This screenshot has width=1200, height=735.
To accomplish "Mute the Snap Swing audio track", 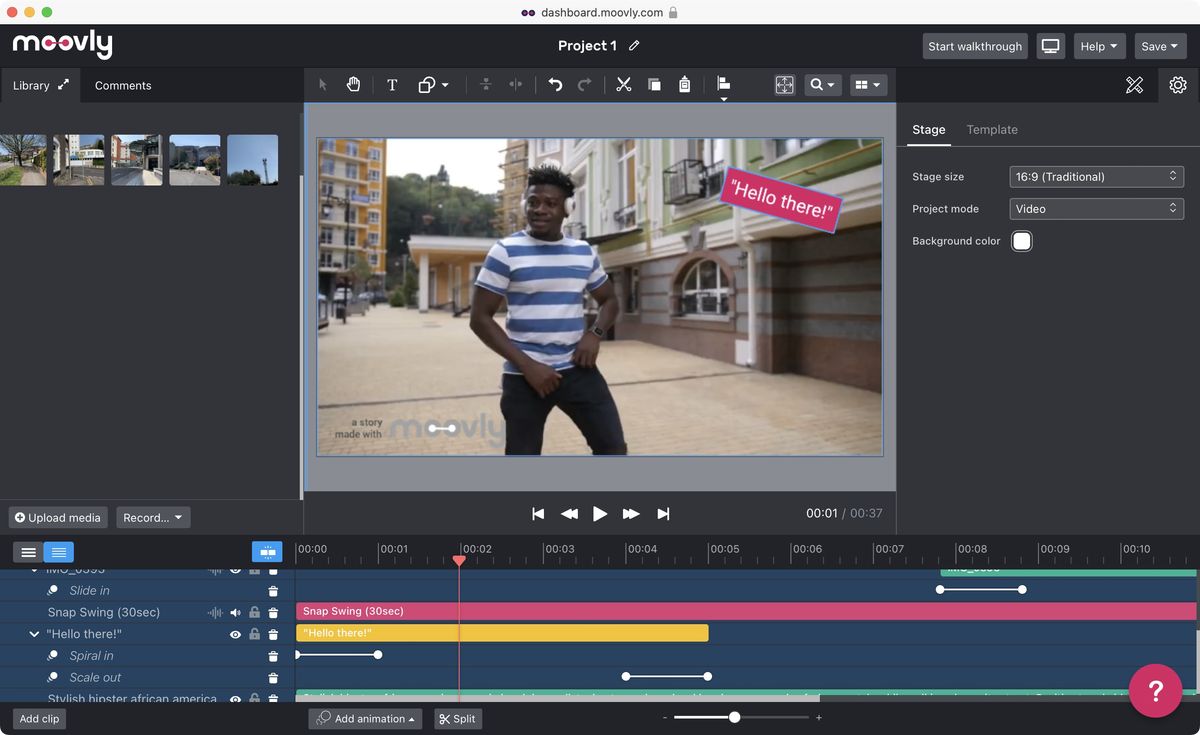I will (236, 612).
